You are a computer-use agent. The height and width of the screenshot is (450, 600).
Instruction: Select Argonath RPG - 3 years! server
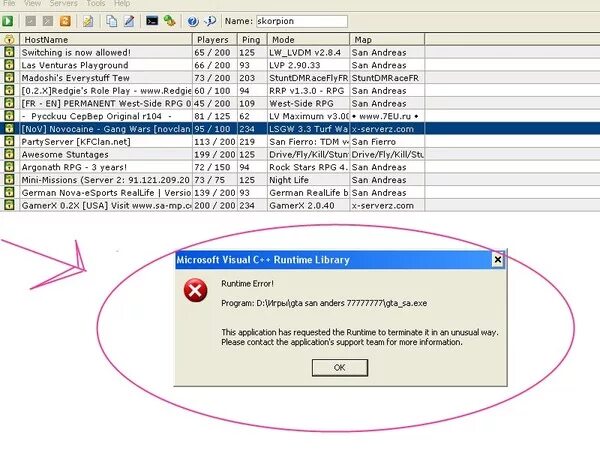[x=300, y=167]
